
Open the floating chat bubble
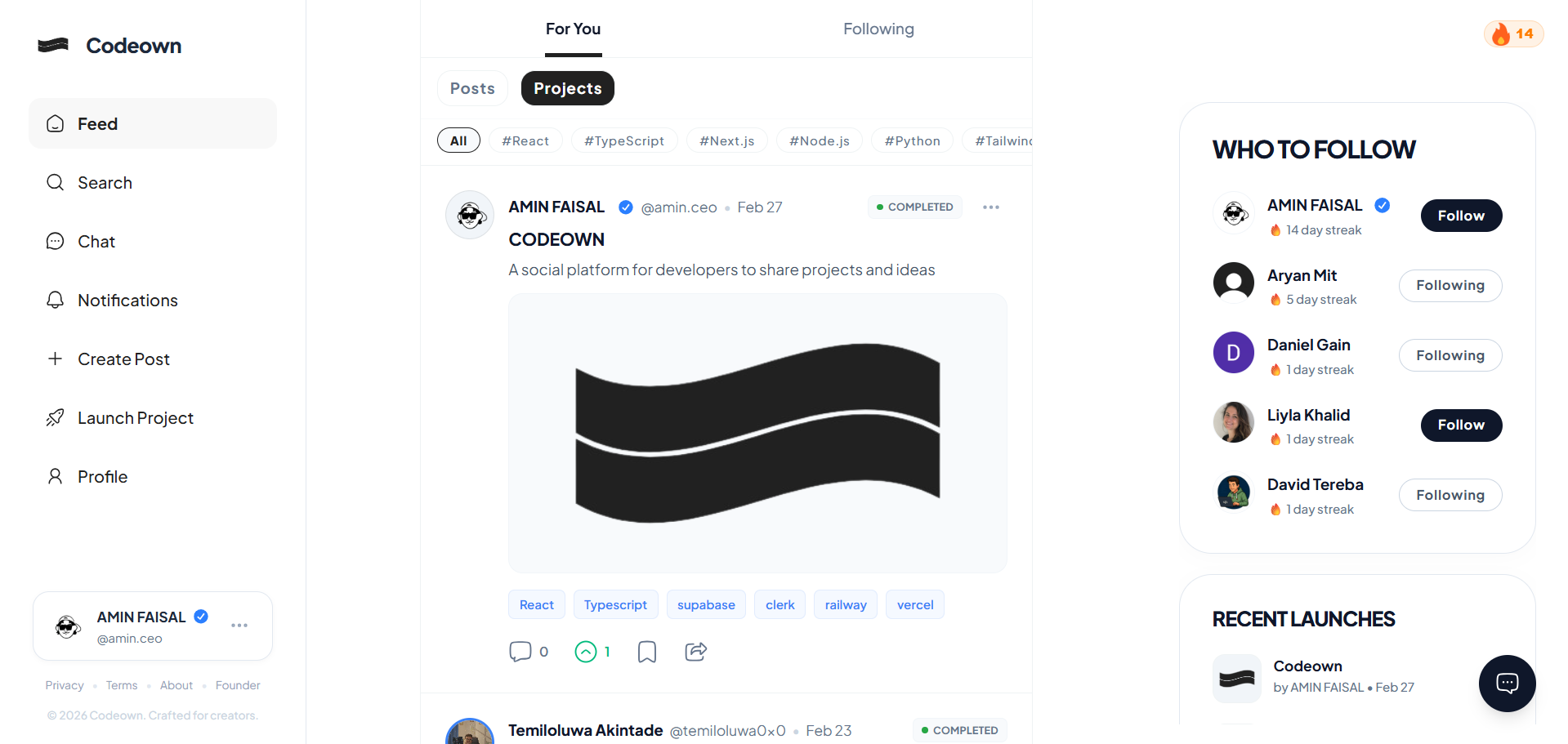coord(1507,684)
